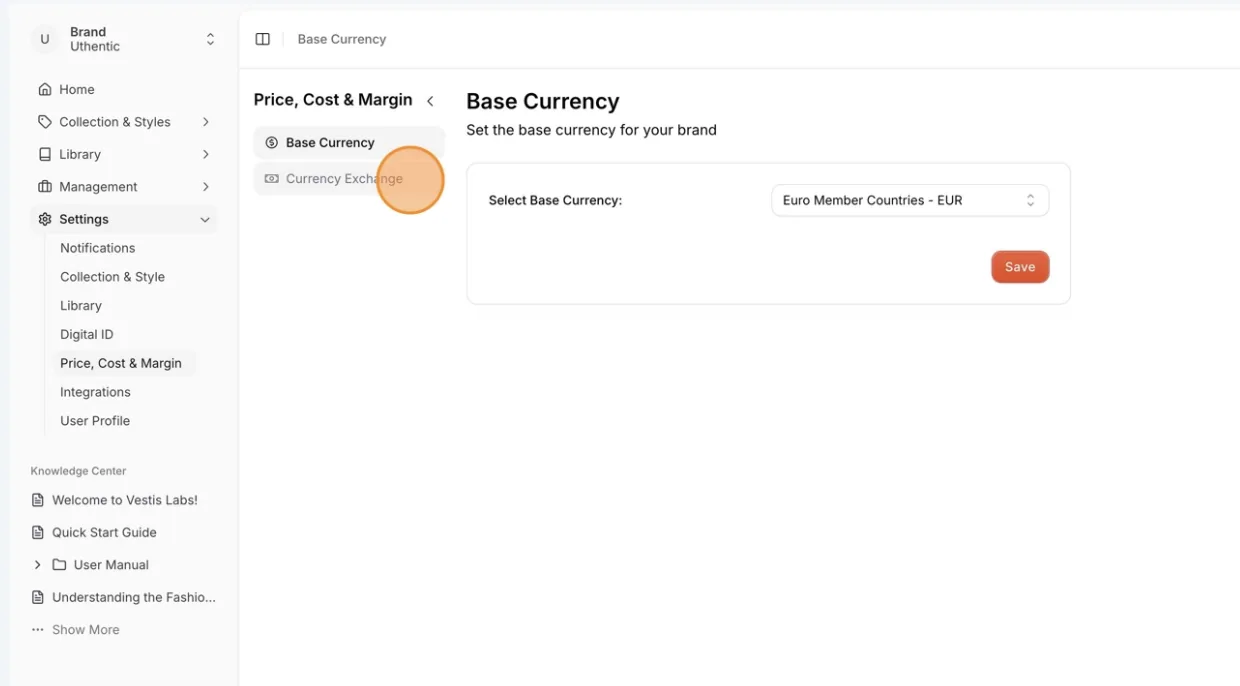Screen dimensions: 1240x686
Task: Click the Library book icon
Action: click(45, 154)
